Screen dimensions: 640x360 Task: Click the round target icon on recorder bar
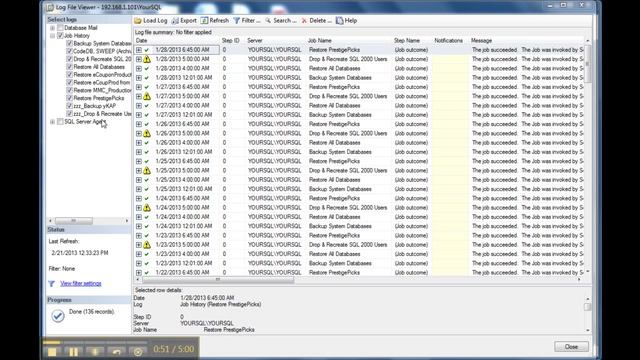click(138, 352)
